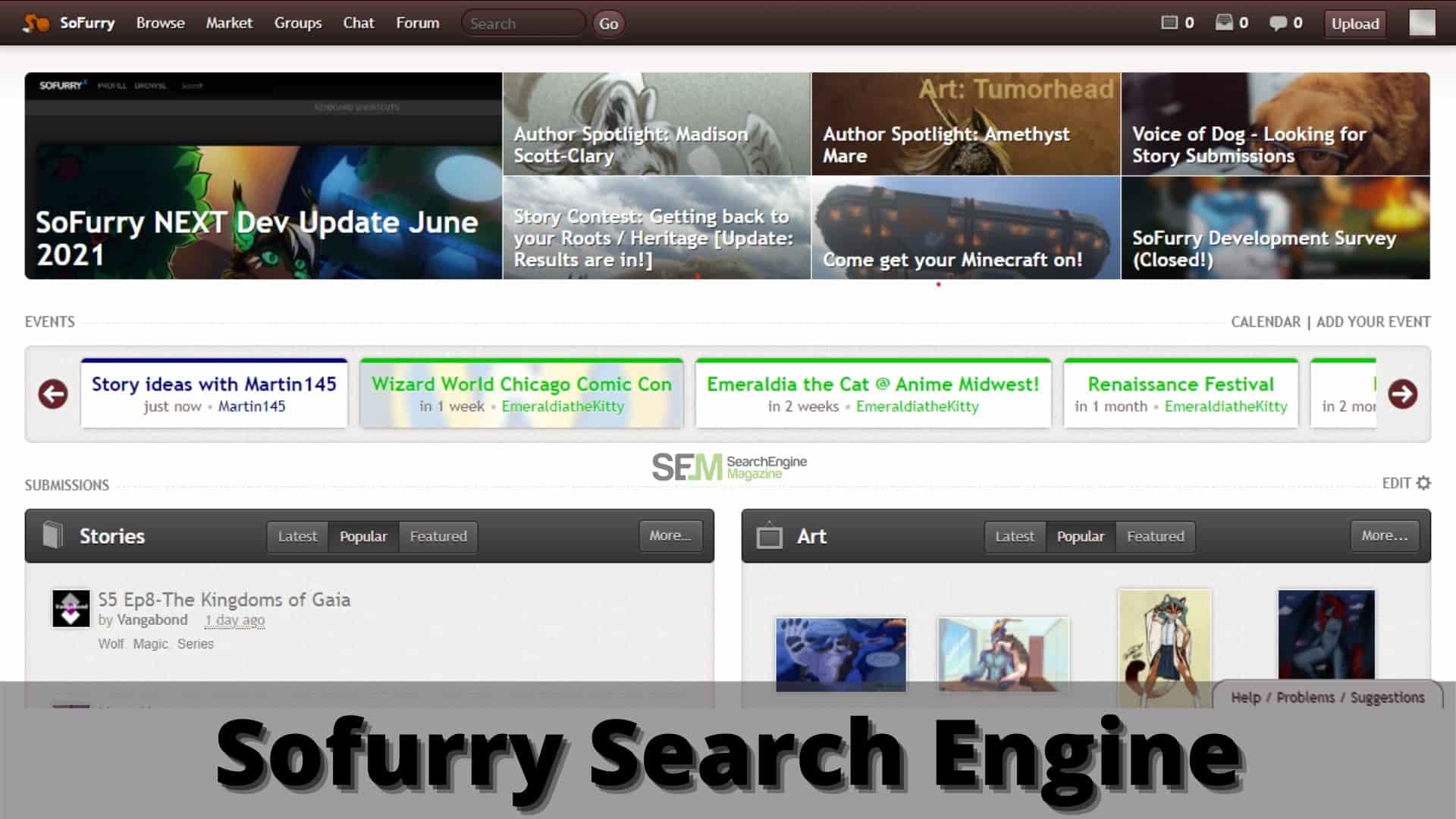Click the right arrow in events carousel
The height and width of the screenshot is (819, 1456).
(x=1402, y=394)
